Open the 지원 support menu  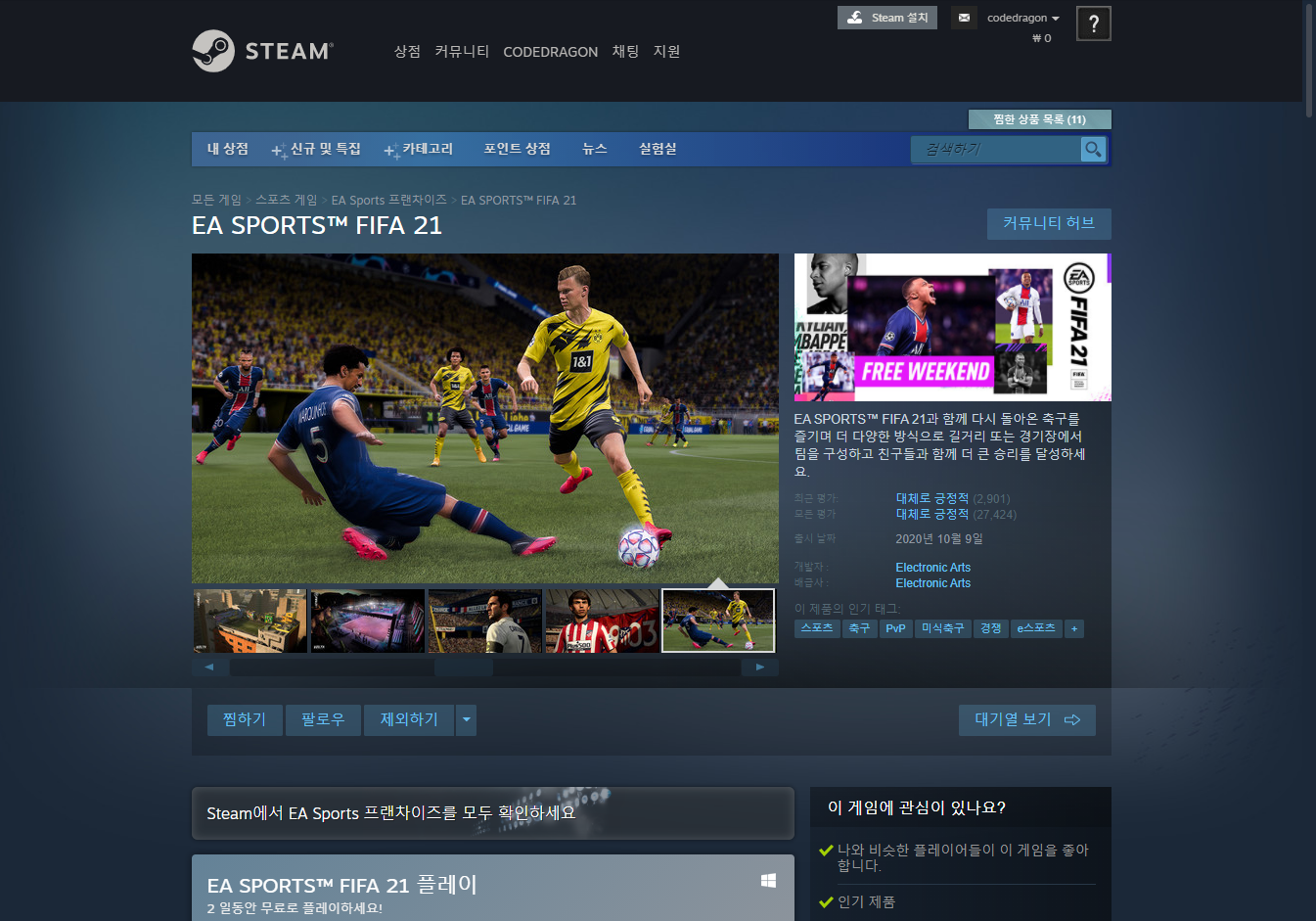click(x=666, y=52)
